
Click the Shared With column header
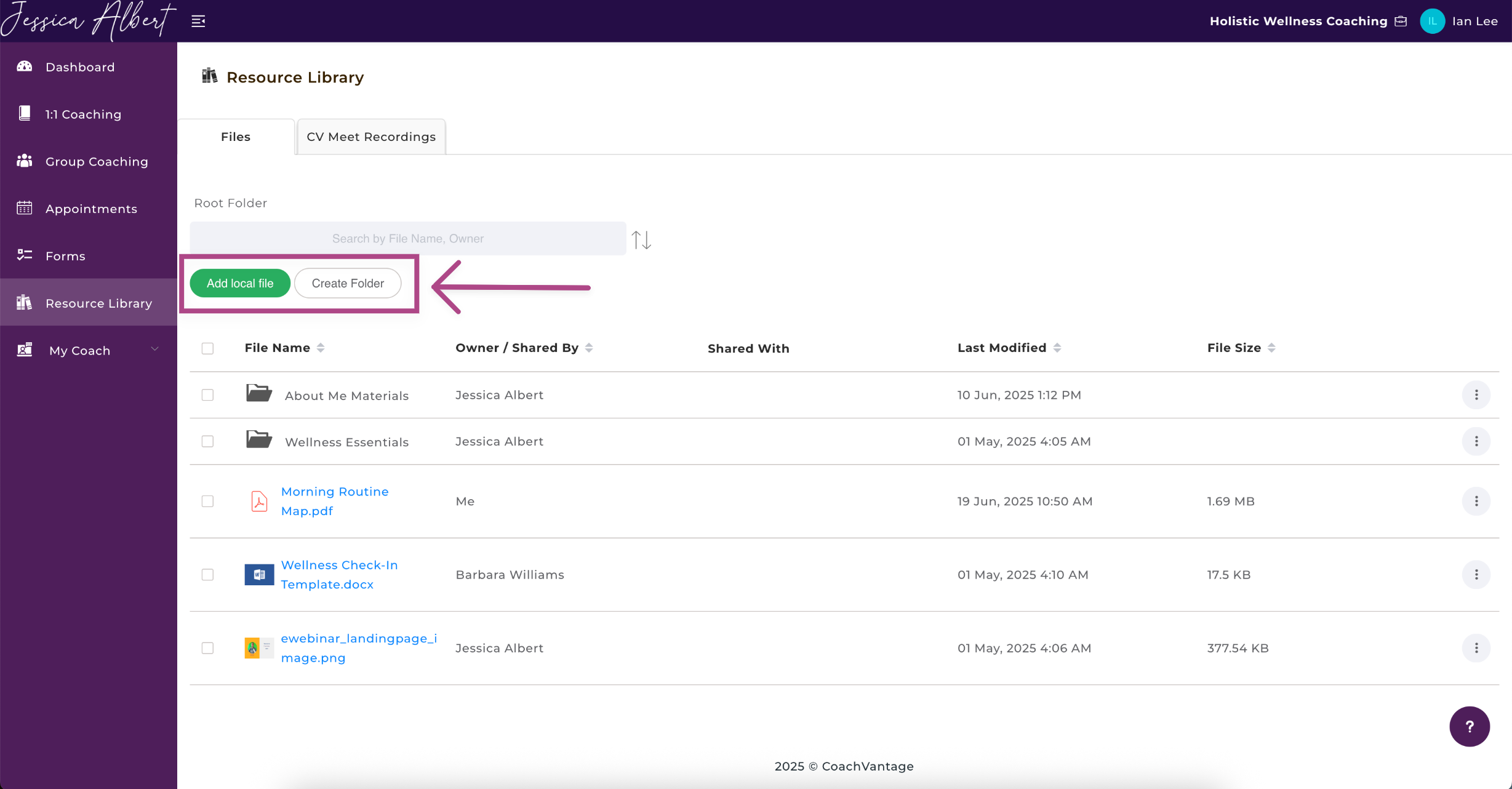tap(748, 348)
